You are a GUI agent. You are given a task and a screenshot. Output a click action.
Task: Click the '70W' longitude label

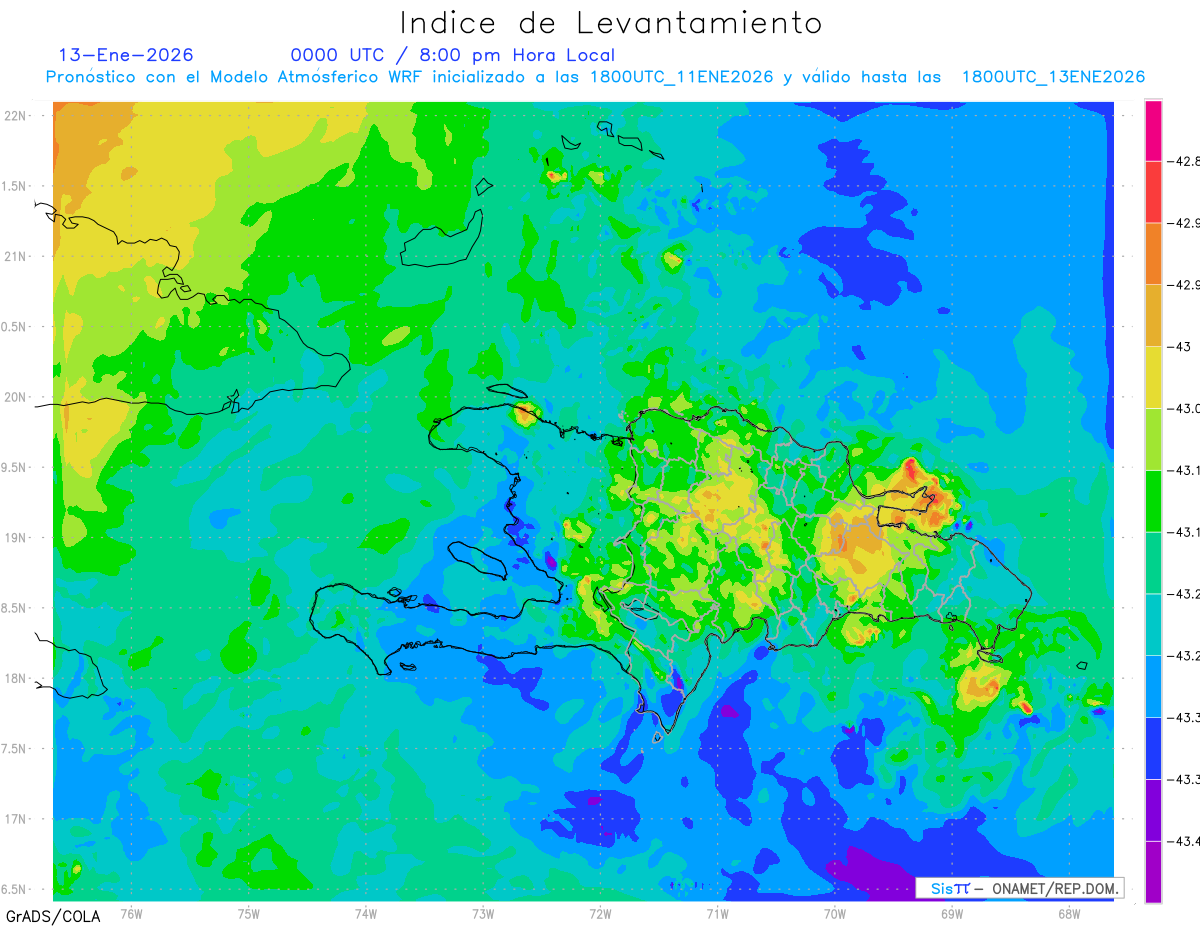834,912
